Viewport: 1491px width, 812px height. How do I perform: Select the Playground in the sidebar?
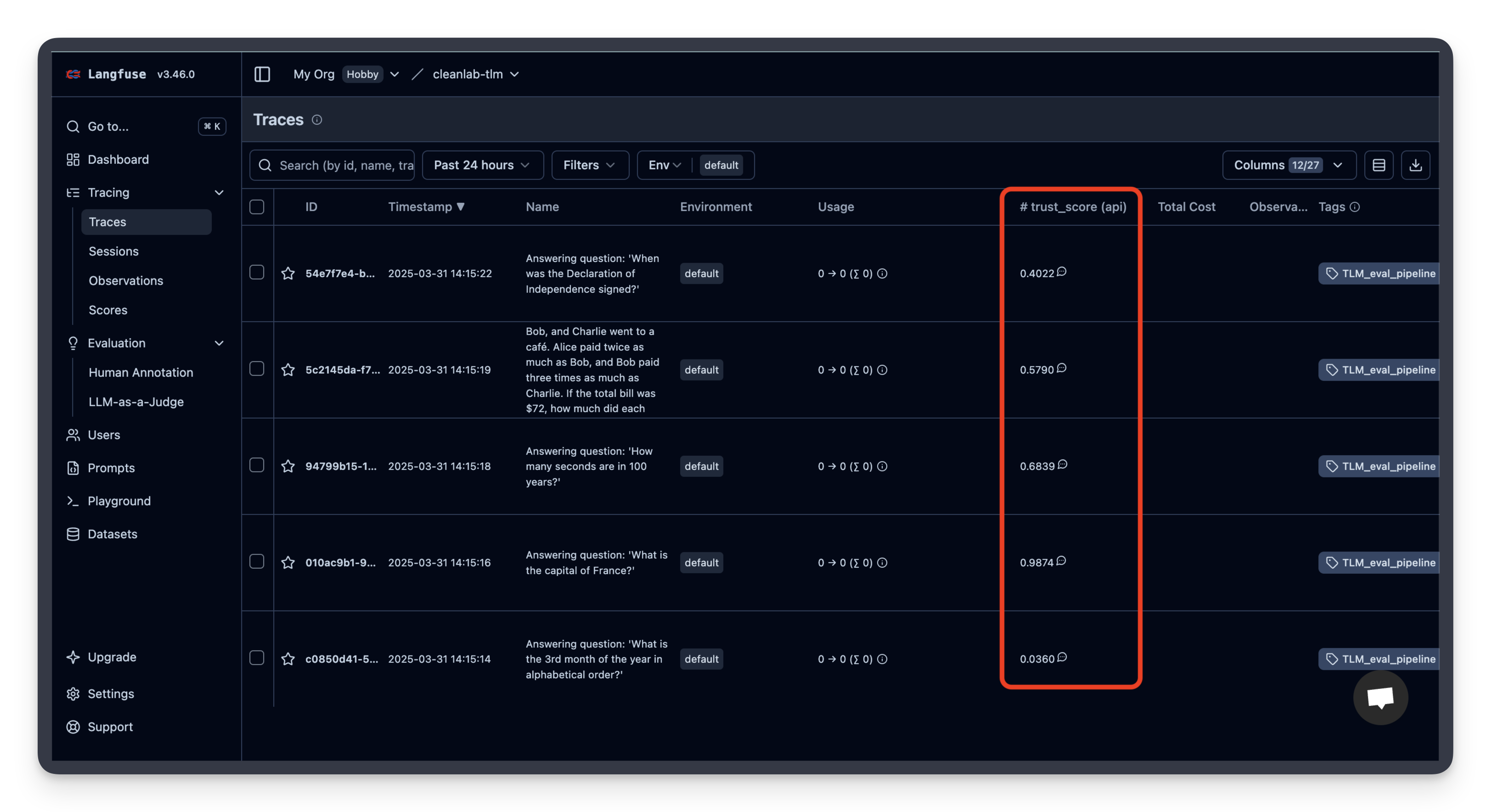119,501
